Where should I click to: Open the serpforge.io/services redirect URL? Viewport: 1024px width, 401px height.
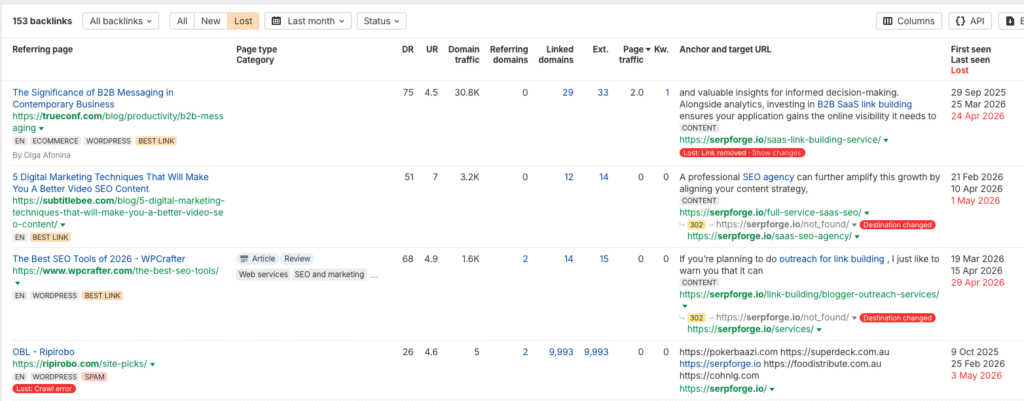point(750,329)
